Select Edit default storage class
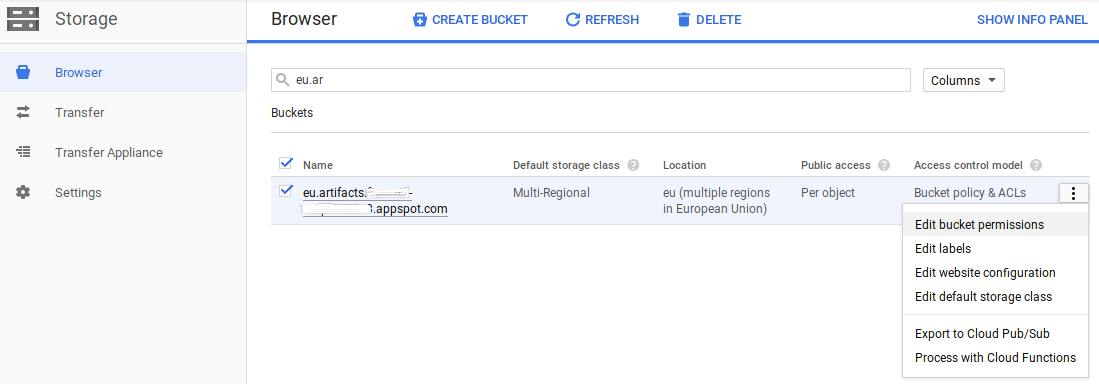 pos(995,296)
